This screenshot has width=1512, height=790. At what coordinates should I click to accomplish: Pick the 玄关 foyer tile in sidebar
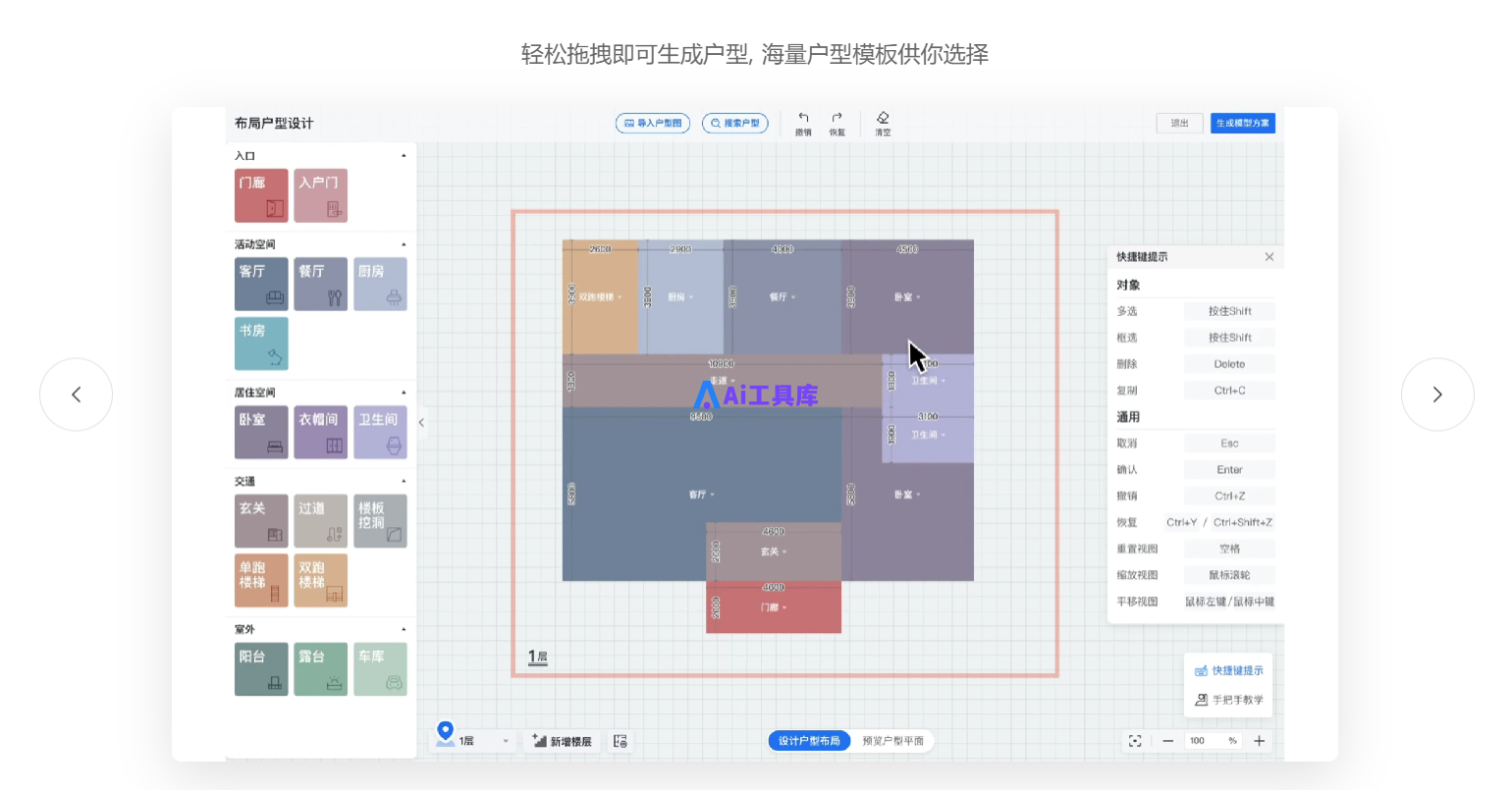click(x=261, y=521)
